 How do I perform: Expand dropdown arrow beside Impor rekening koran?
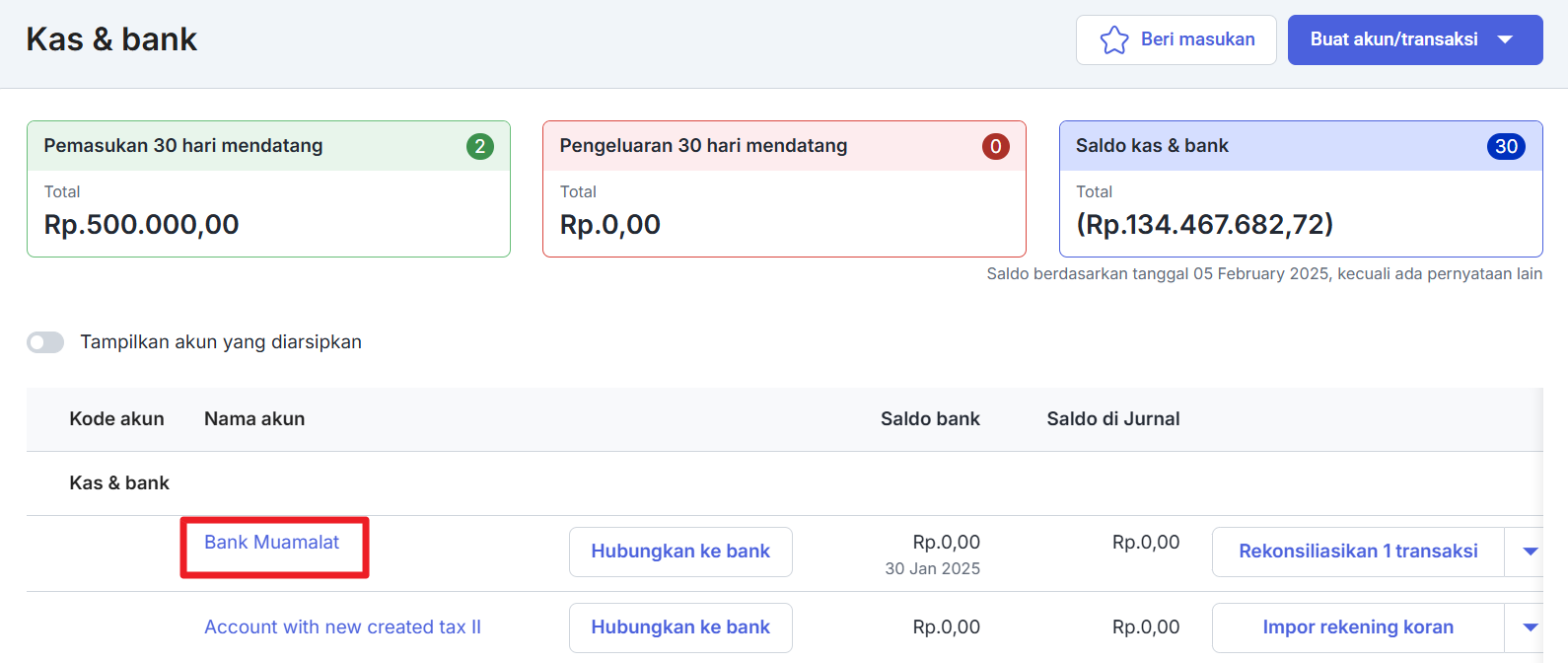[1530, 627]
